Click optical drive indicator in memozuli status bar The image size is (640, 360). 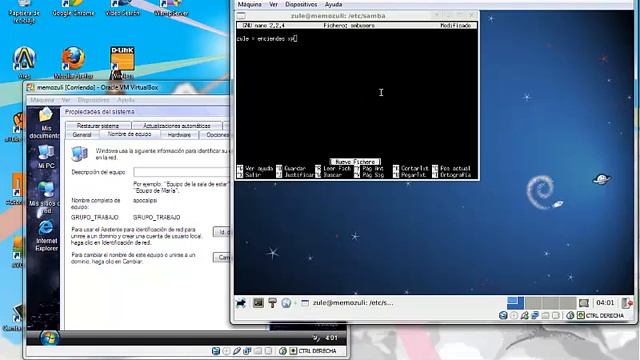click(x=226, y=351)
